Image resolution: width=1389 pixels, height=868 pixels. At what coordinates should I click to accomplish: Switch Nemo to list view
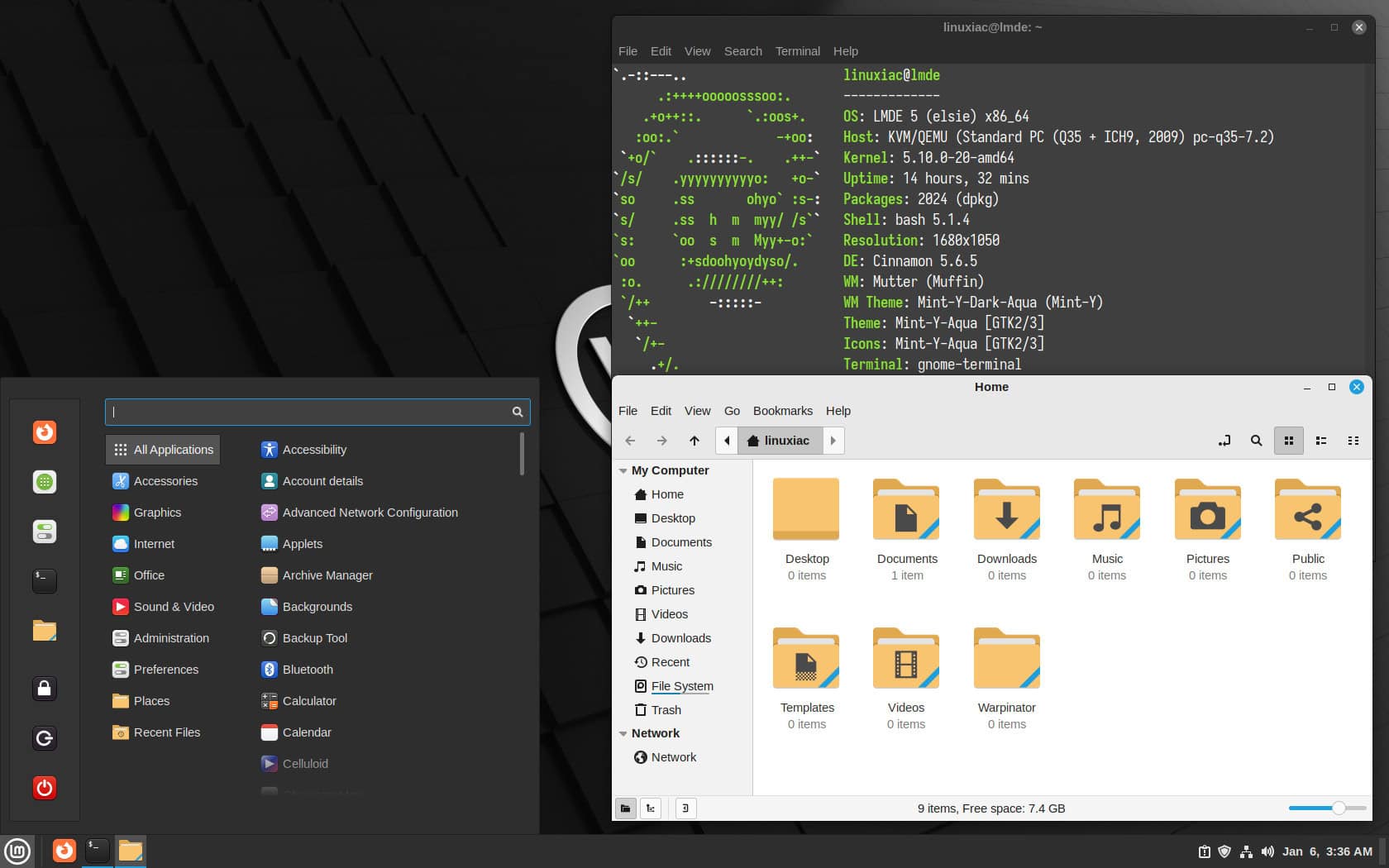(1320, 441)
